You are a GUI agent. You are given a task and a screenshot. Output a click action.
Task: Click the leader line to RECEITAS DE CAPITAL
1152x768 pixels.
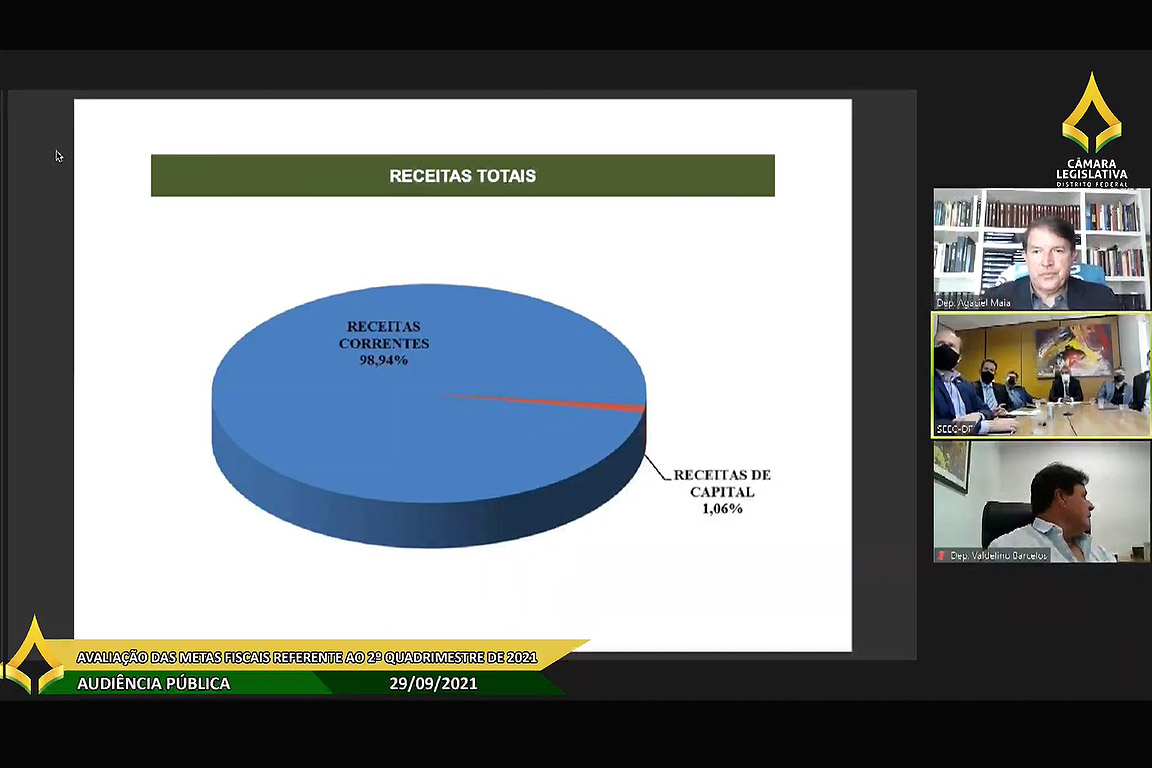[x=655, y=468]
